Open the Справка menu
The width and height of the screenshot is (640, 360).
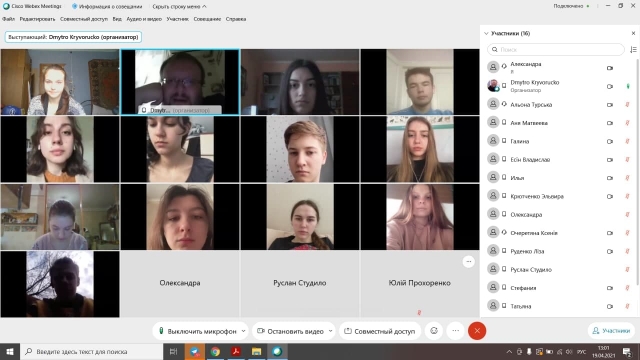[x=236, y=19]
